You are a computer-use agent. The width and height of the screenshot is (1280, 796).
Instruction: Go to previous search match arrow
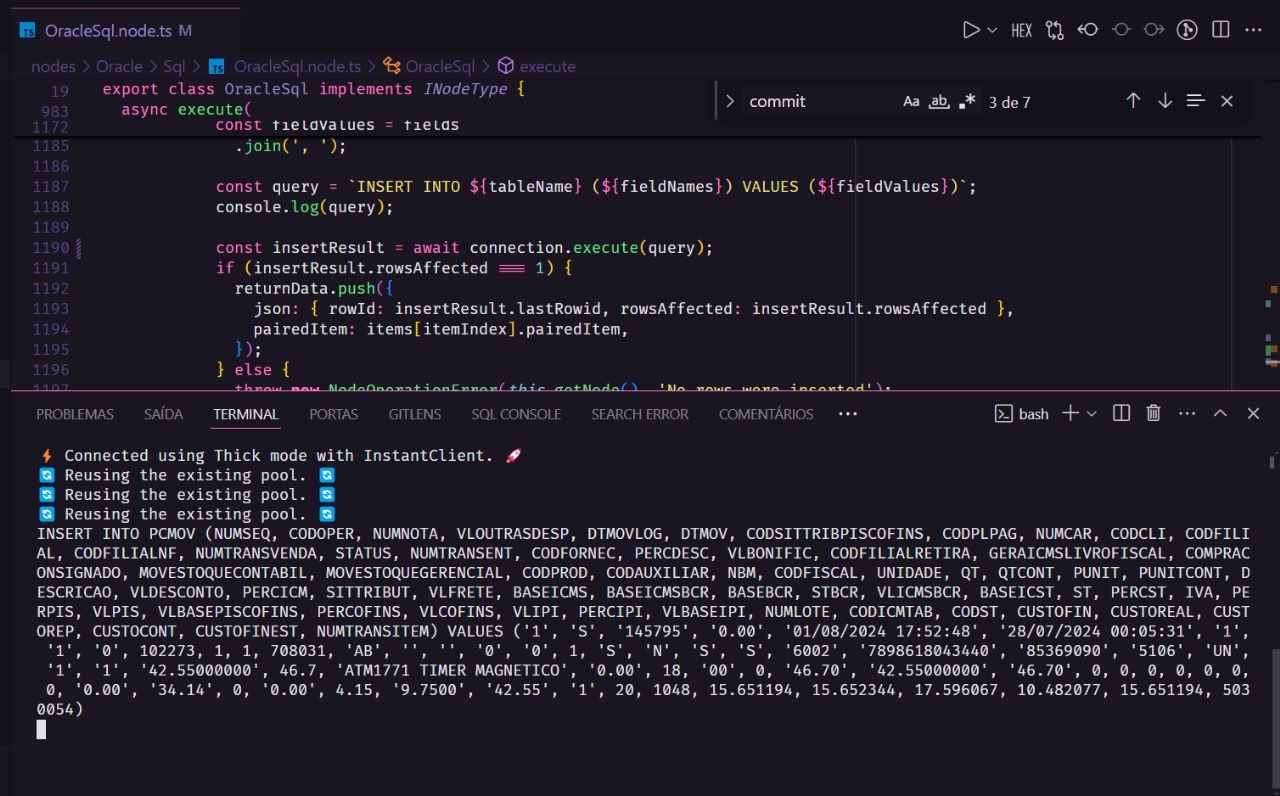[1133, 101]
